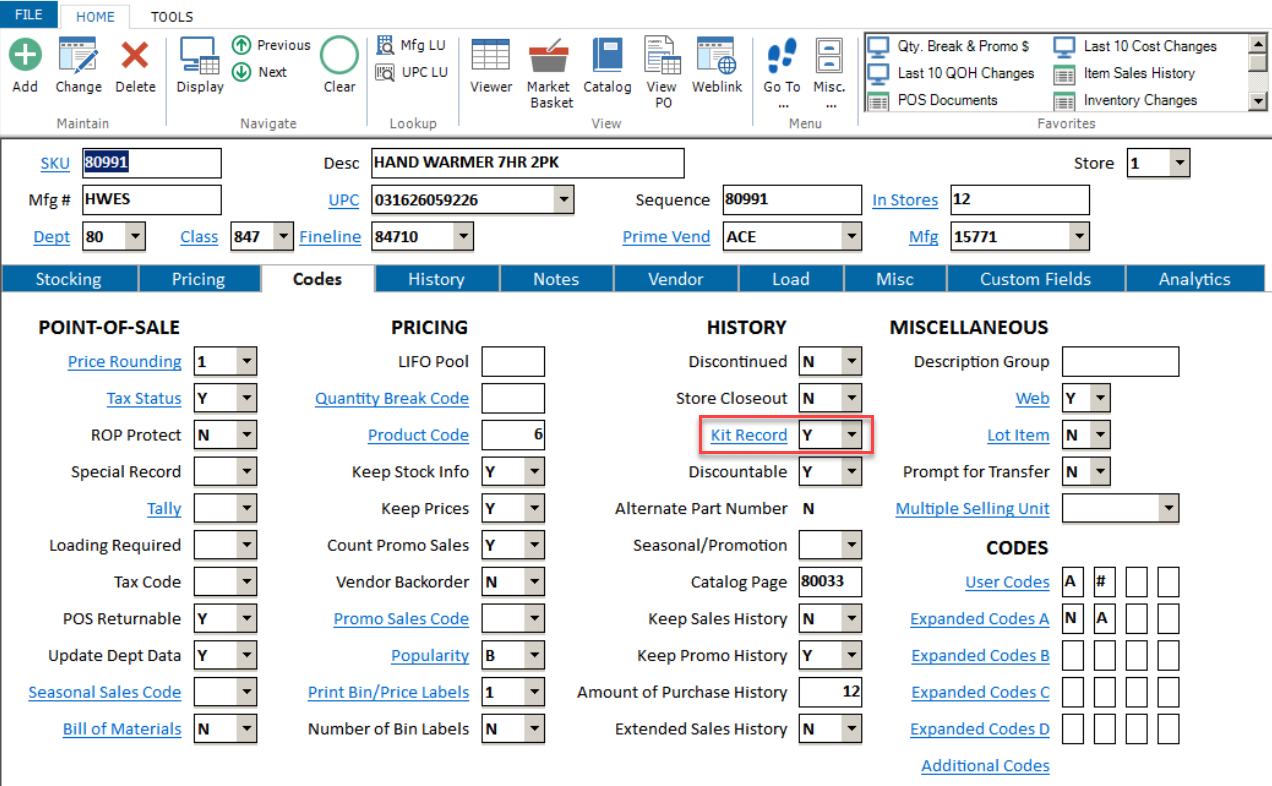The width and height of the screenshot is (1272, 786).
Task: Expand the Popularity dropdown
Action: (535, 656)
